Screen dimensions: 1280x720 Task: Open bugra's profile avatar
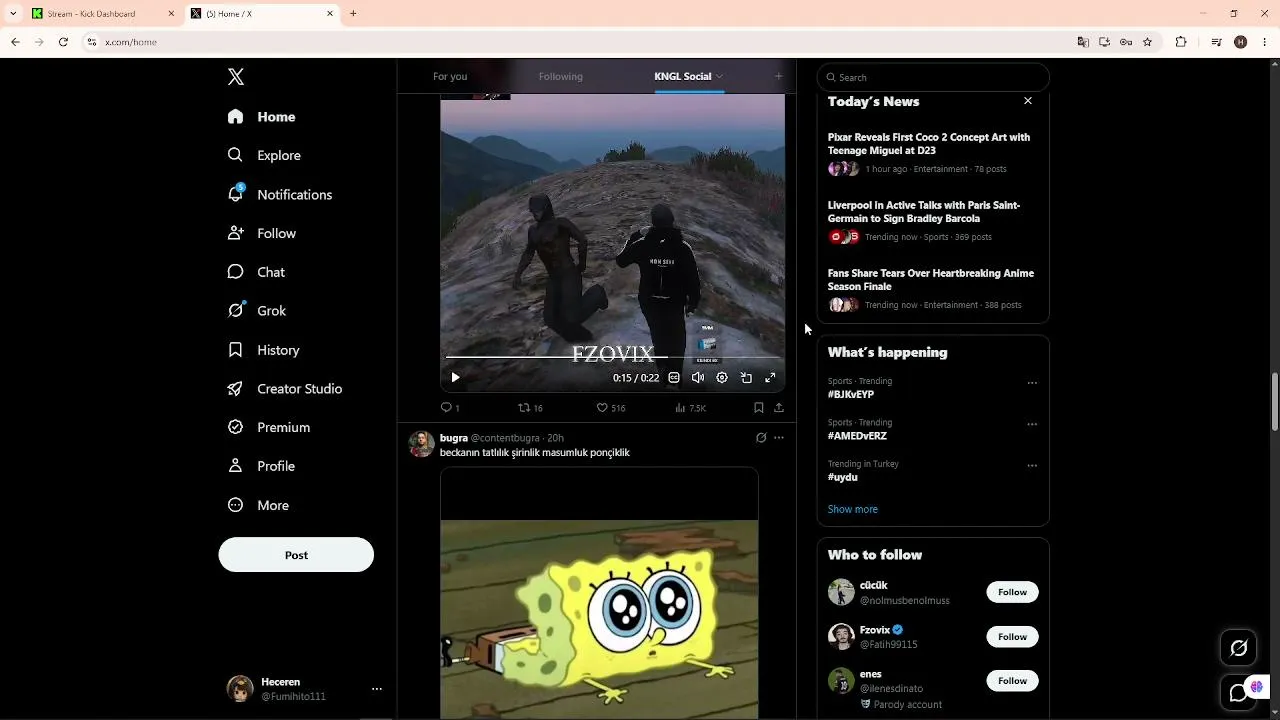[421, 444]
